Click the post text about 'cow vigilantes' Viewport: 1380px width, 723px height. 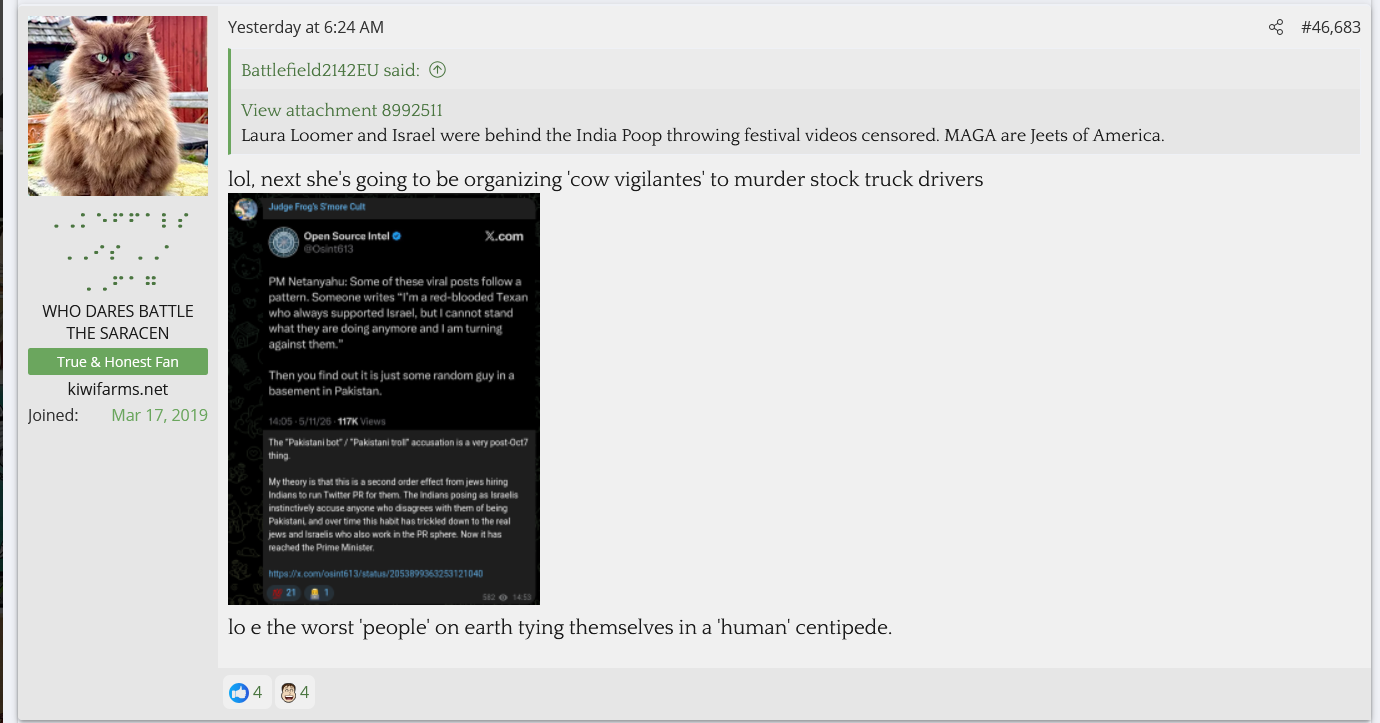[x=606, y=179]
